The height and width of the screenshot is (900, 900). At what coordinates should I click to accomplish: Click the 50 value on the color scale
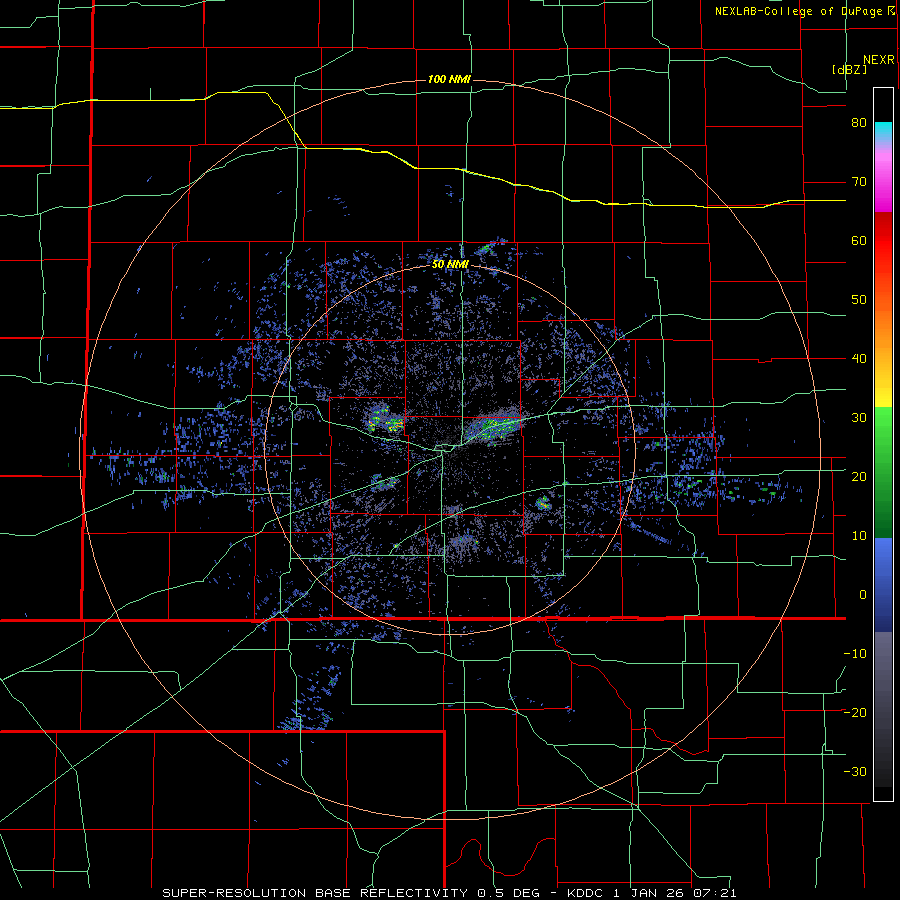click(x=859, y=300)
